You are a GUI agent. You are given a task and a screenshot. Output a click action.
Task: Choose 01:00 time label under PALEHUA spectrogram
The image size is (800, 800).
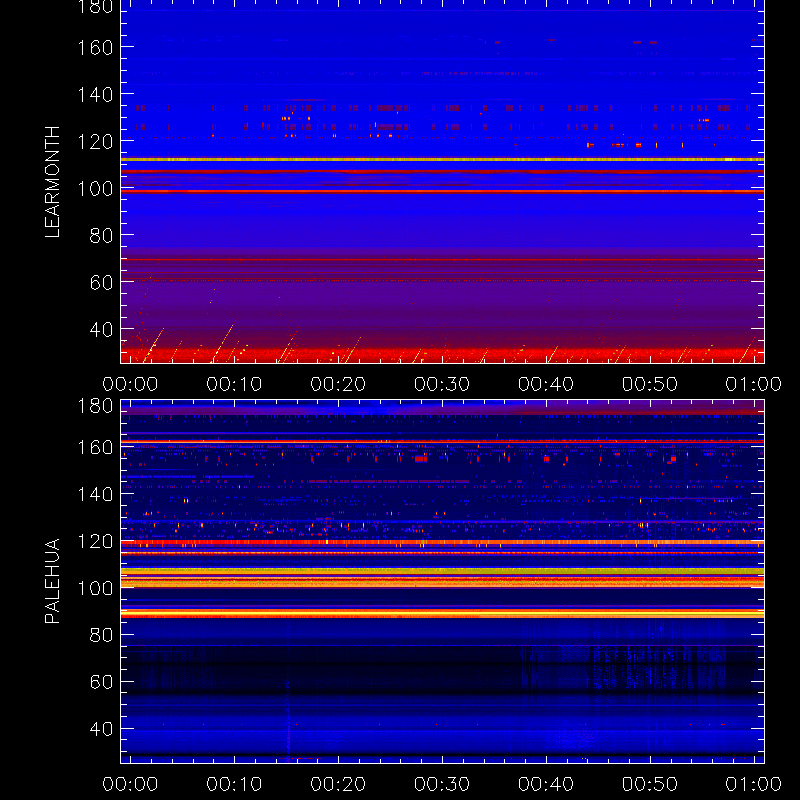[x=754, y=784]
